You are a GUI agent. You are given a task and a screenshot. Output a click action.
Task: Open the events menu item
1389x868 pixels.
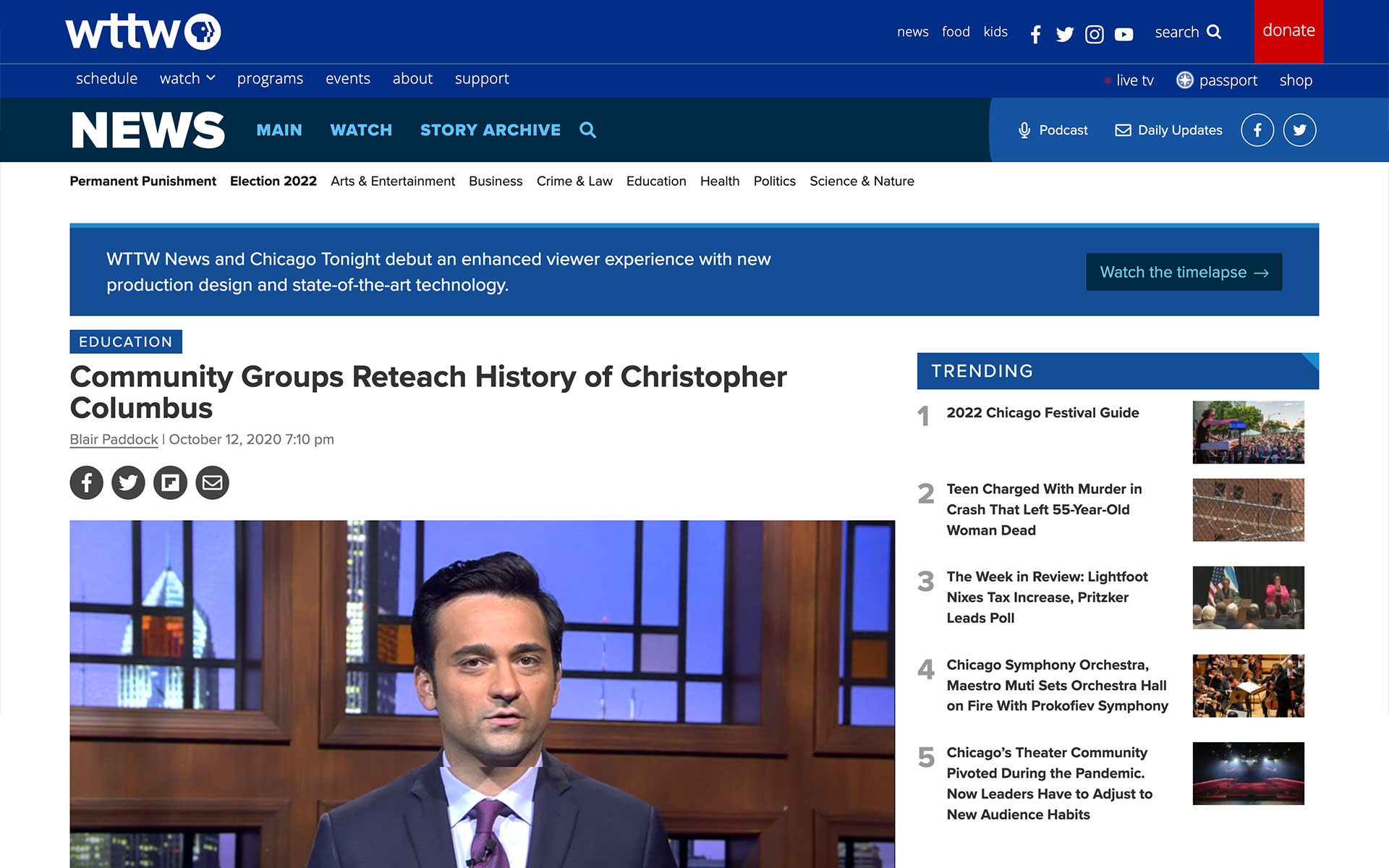[x=348, y=78]
